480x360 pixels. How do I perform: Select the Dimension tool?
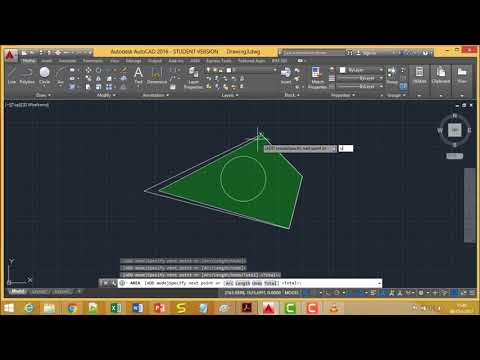tap(157, 75)
